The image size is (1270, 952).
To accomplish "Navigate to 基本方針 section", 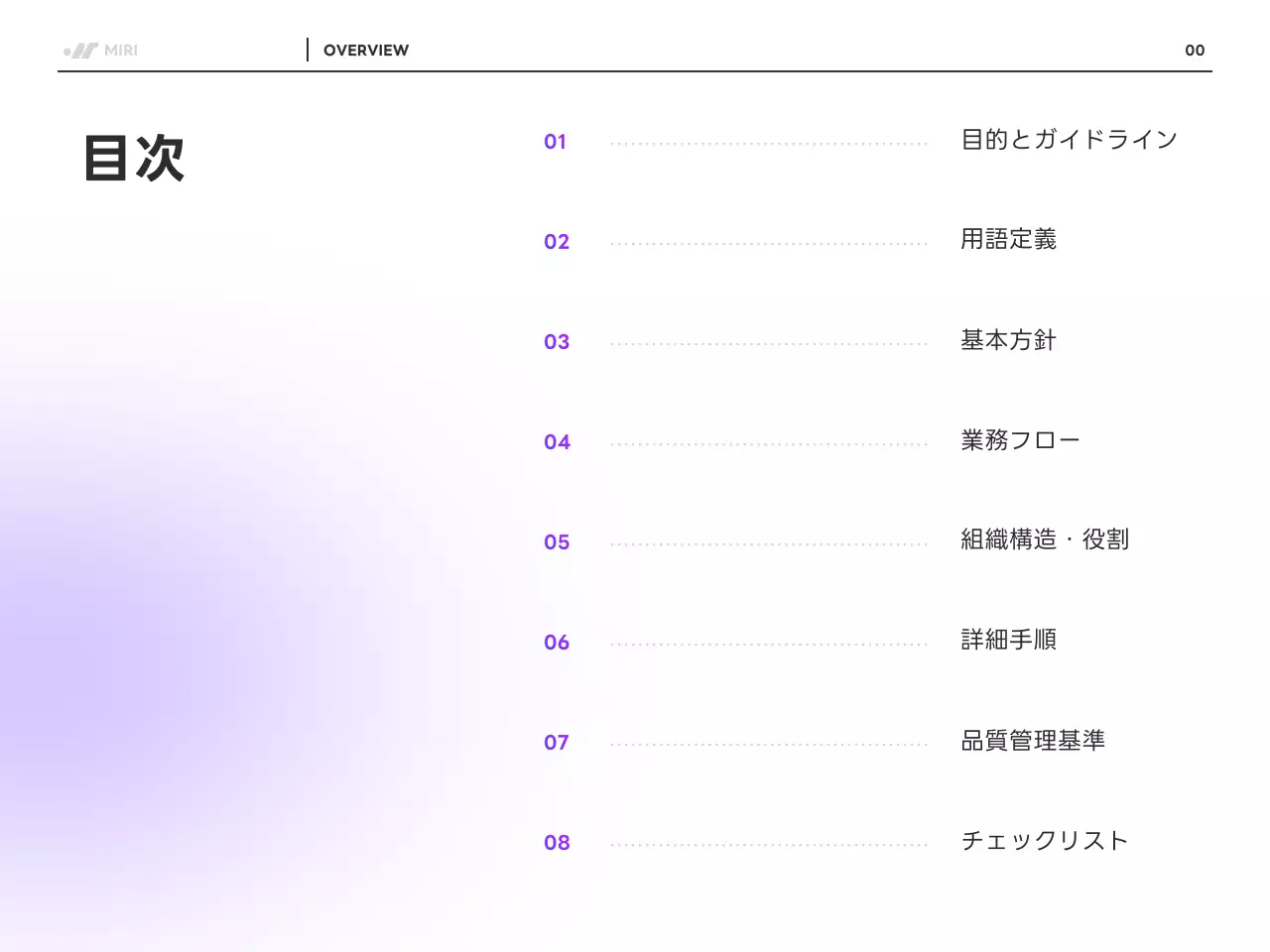I will pos(1009,340).
